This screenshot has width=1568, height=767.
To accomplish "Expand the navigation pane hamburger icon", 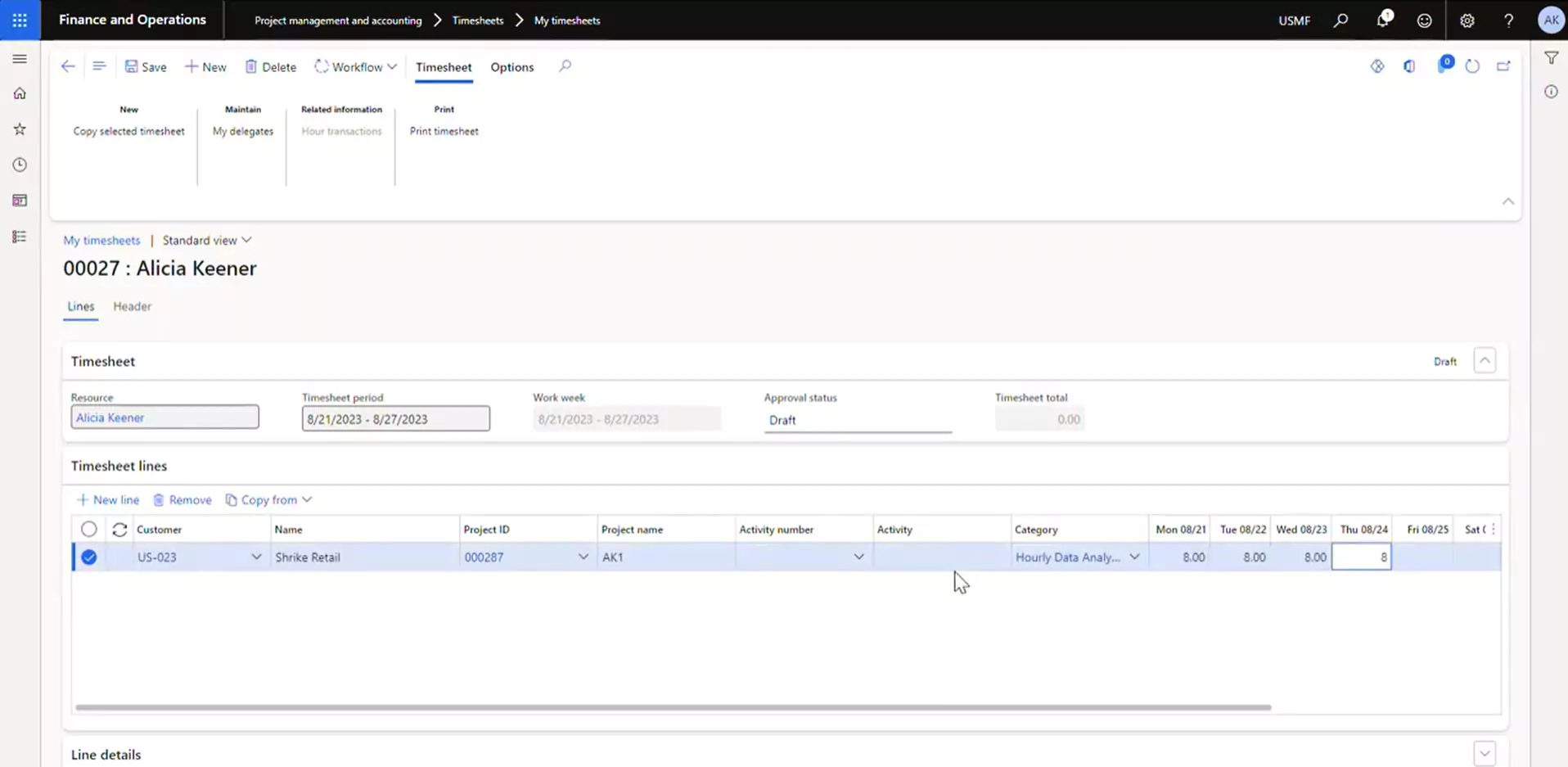I will pos(20,59).
